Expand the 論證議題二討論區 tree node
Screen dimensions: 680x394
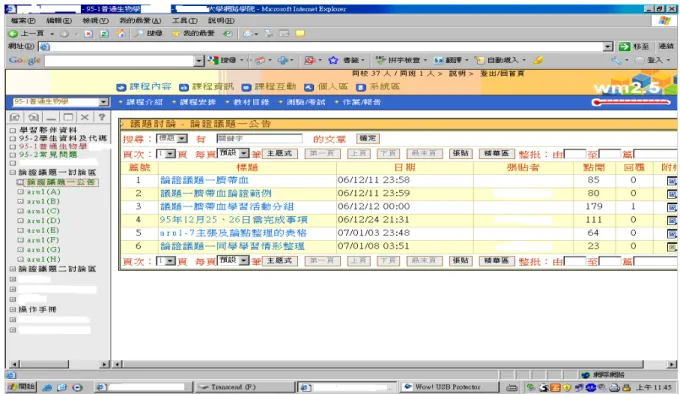pos(13,269)
